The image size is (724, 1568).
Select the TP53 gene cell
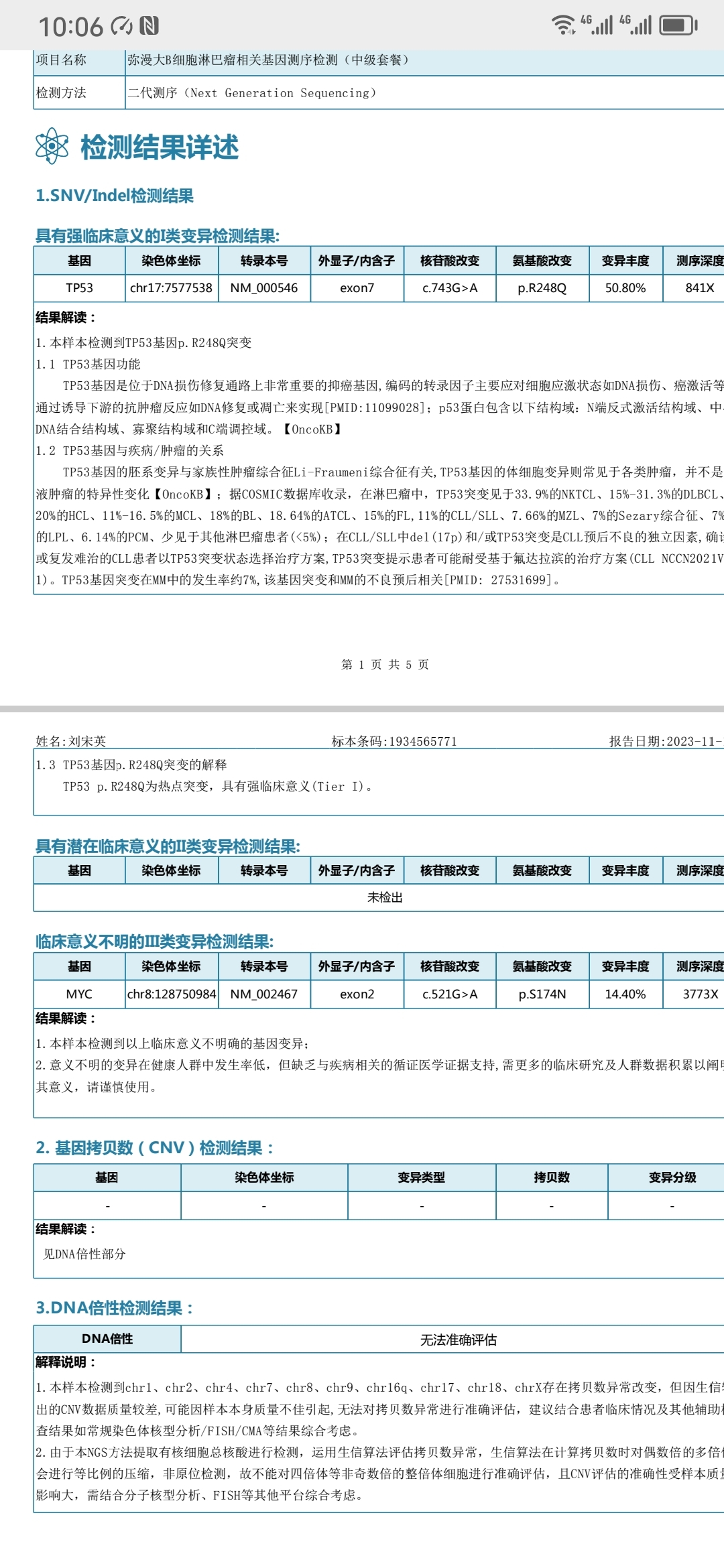pyautogui.click(x=79, y=288)
